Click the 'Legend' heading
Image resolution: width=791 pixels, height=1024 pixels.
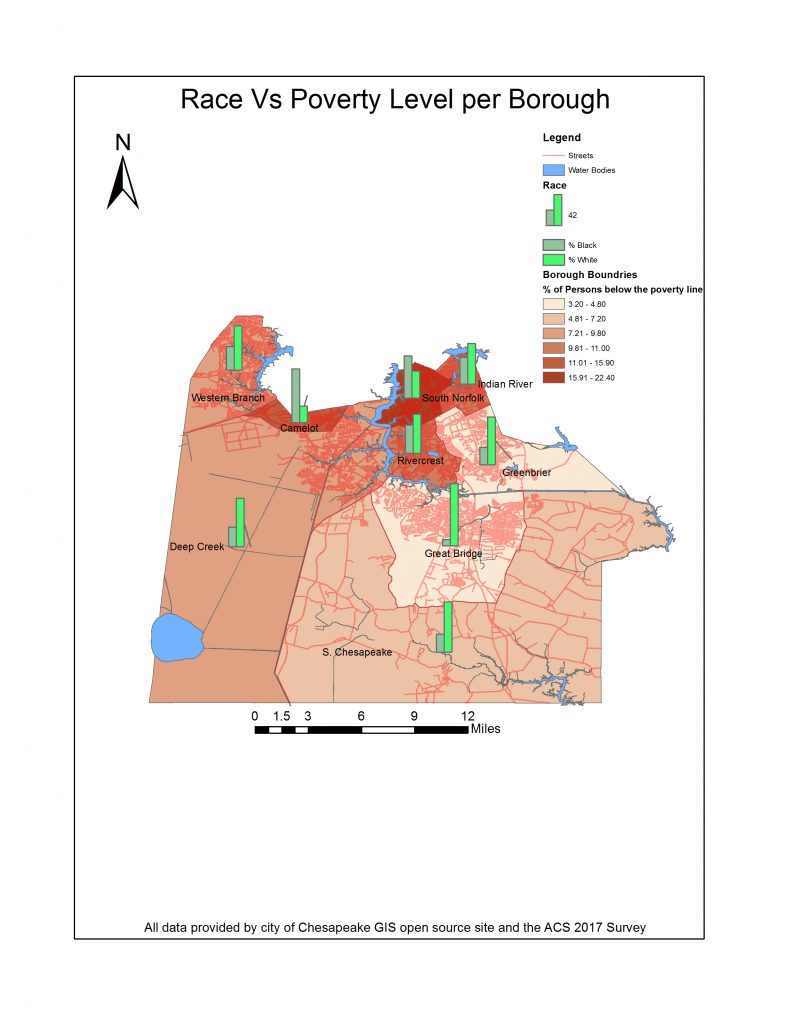(562, 137)
